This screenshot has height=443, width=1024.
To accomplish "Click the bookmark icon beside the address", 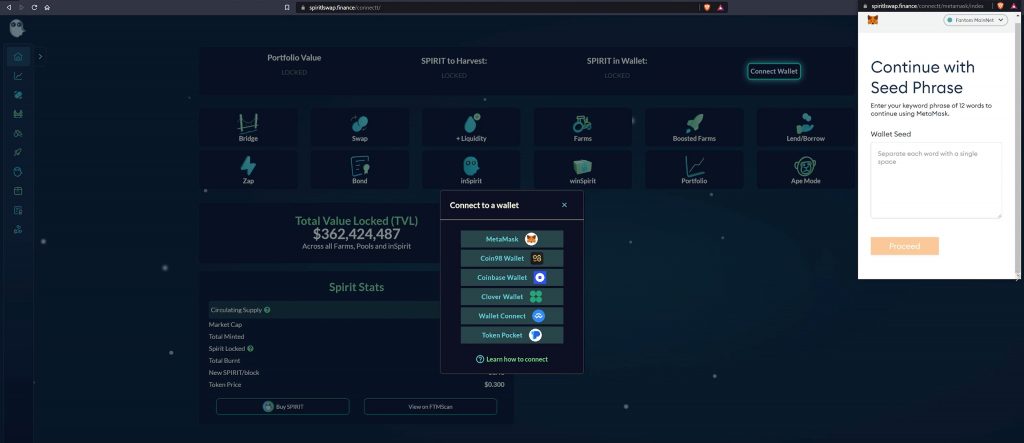I will click(287, 7).
